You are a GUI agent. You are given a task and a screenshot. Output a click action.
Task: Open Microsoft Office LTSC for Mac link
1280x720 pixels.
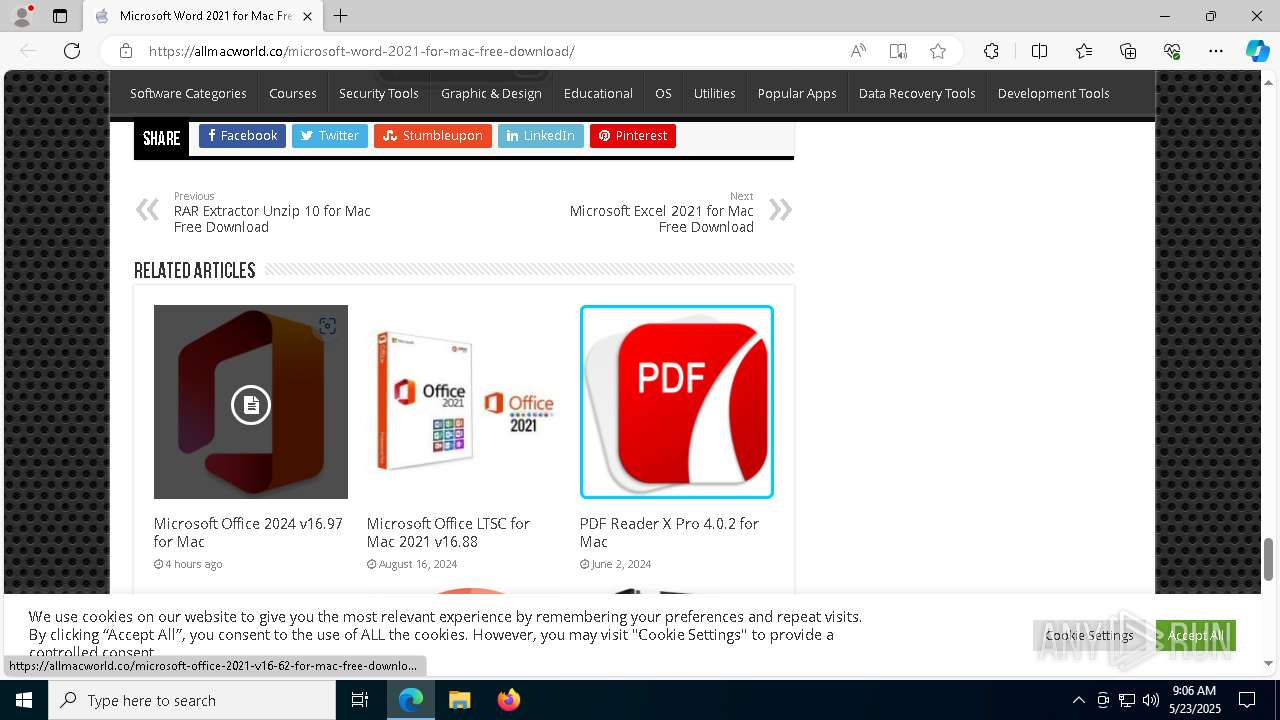point(448,532)
